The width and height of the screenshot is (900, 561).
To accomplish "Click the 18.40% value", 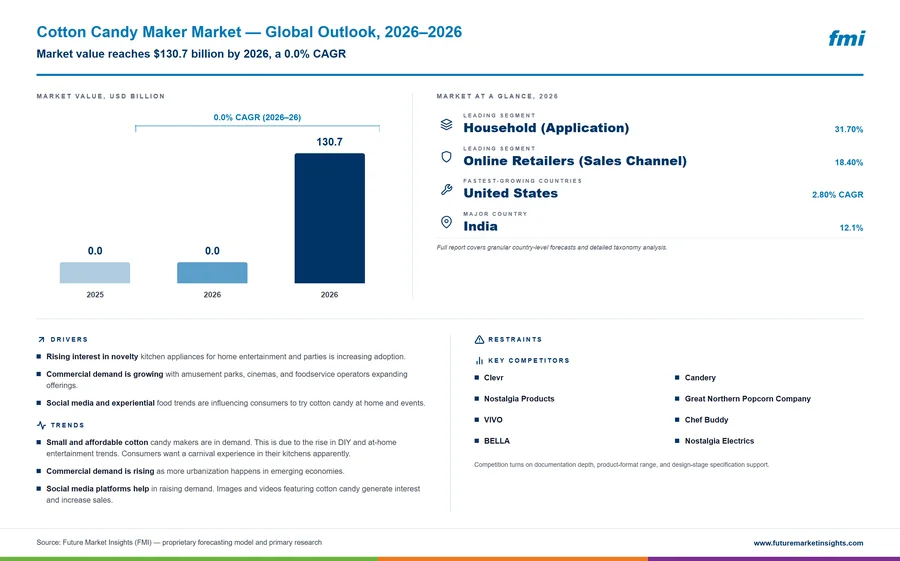I will click(x=848, y=163).
